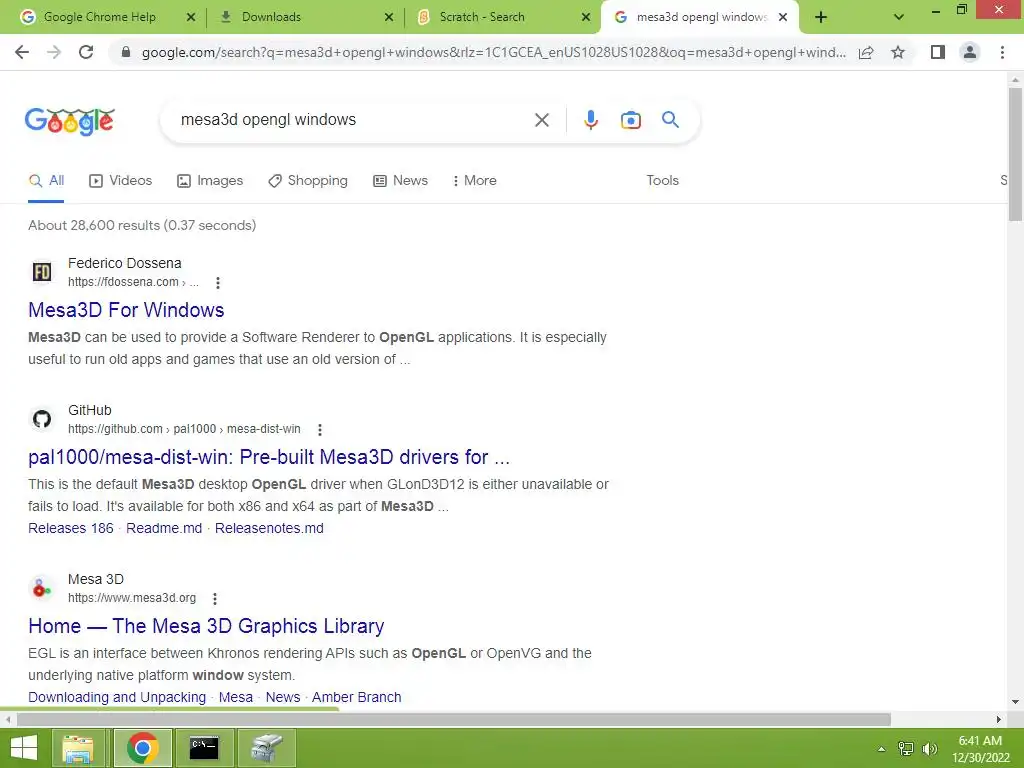Image resolution: width=1024 pixels, height=768 pixels.
Task: Open the search Tools options
Action: [x=662, y=181]
